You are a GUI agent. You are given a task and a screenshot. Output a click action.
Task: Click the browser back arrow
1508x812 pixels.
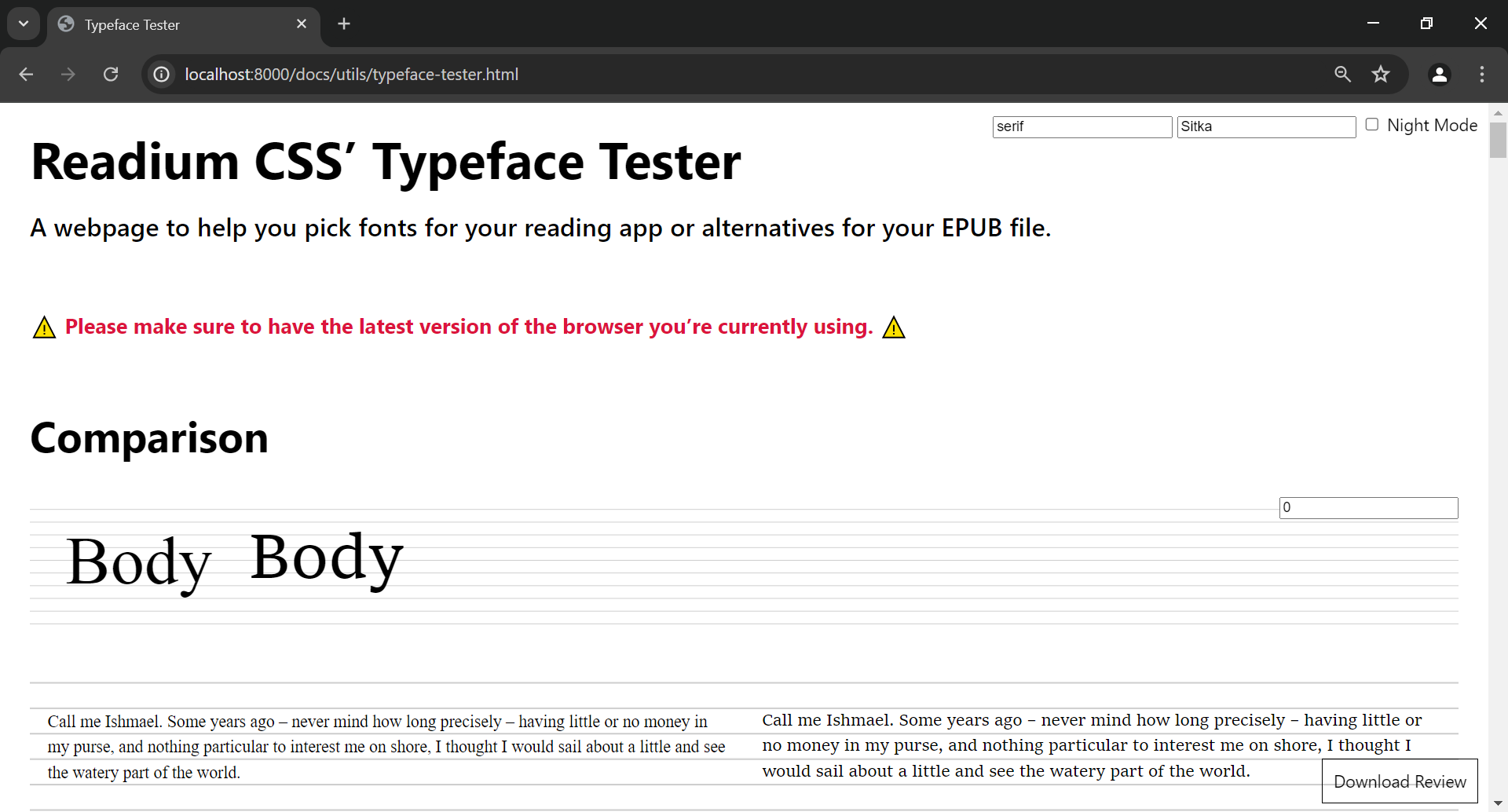click(x=26, y=74)
